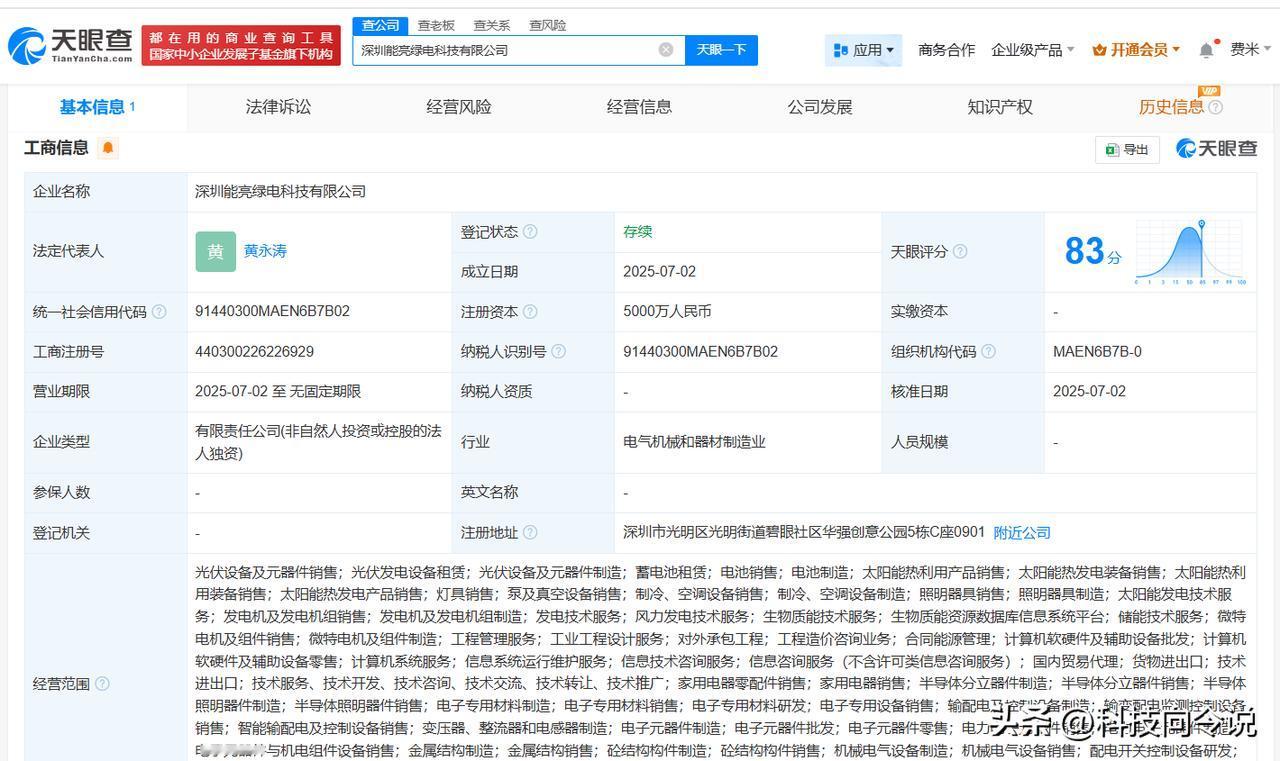Open the 开通会员 dropdown
This screenshot has width=1280, height=761.
1136,50
